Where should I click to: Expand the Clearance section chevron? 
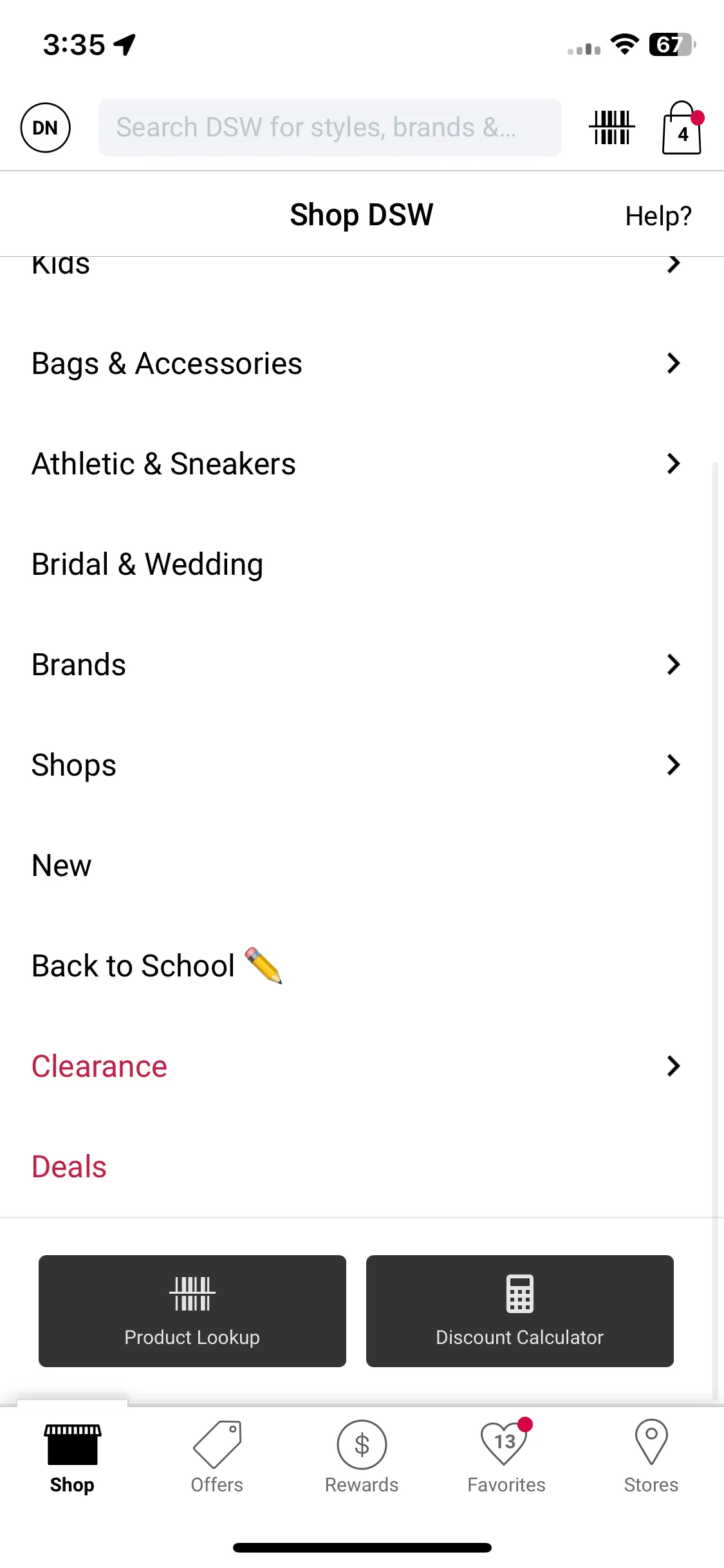pyautogui.click(x=673, y=1066)
